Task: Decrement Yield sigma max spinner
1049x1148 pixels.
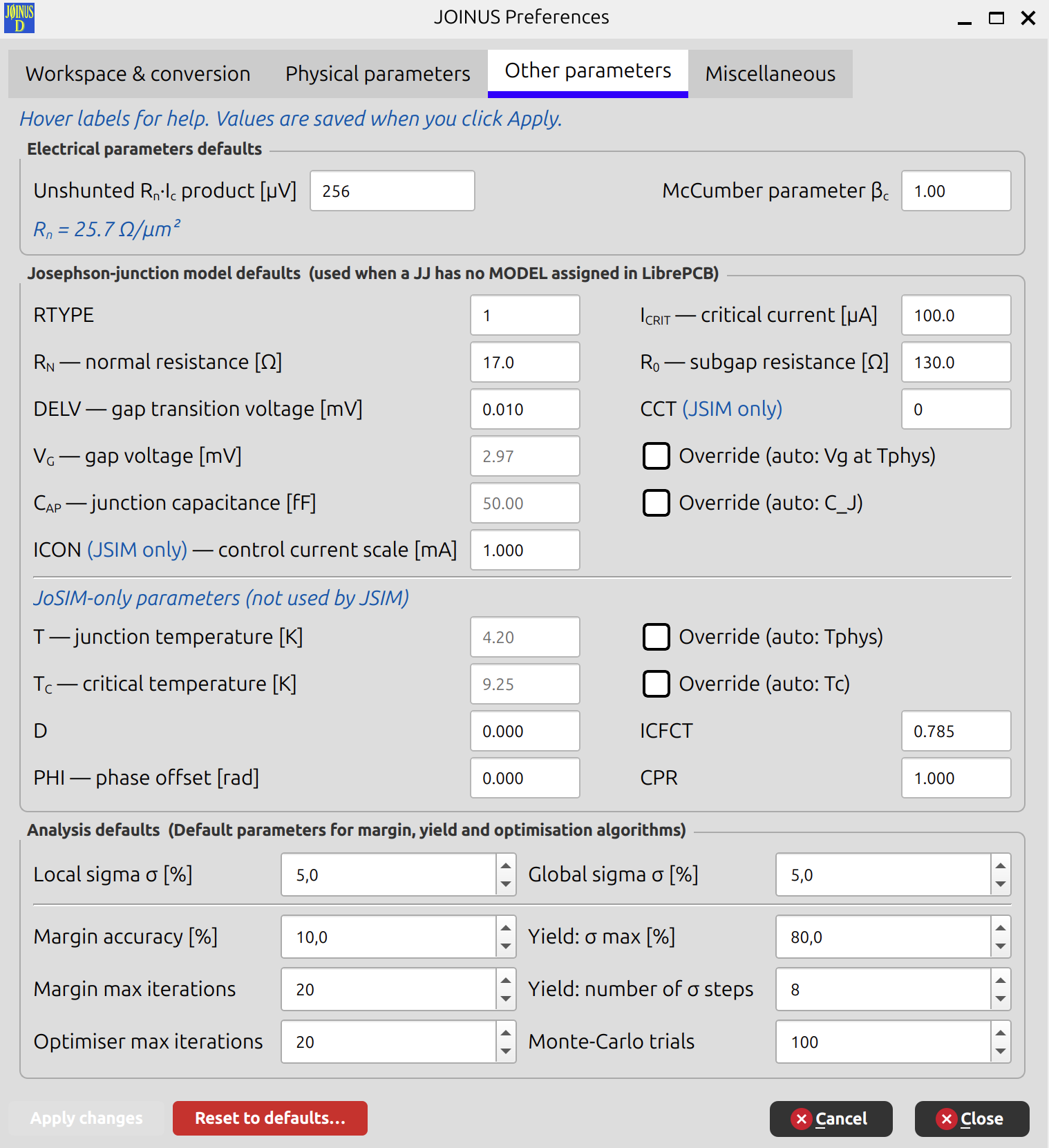Action: tap(1001, 946)
